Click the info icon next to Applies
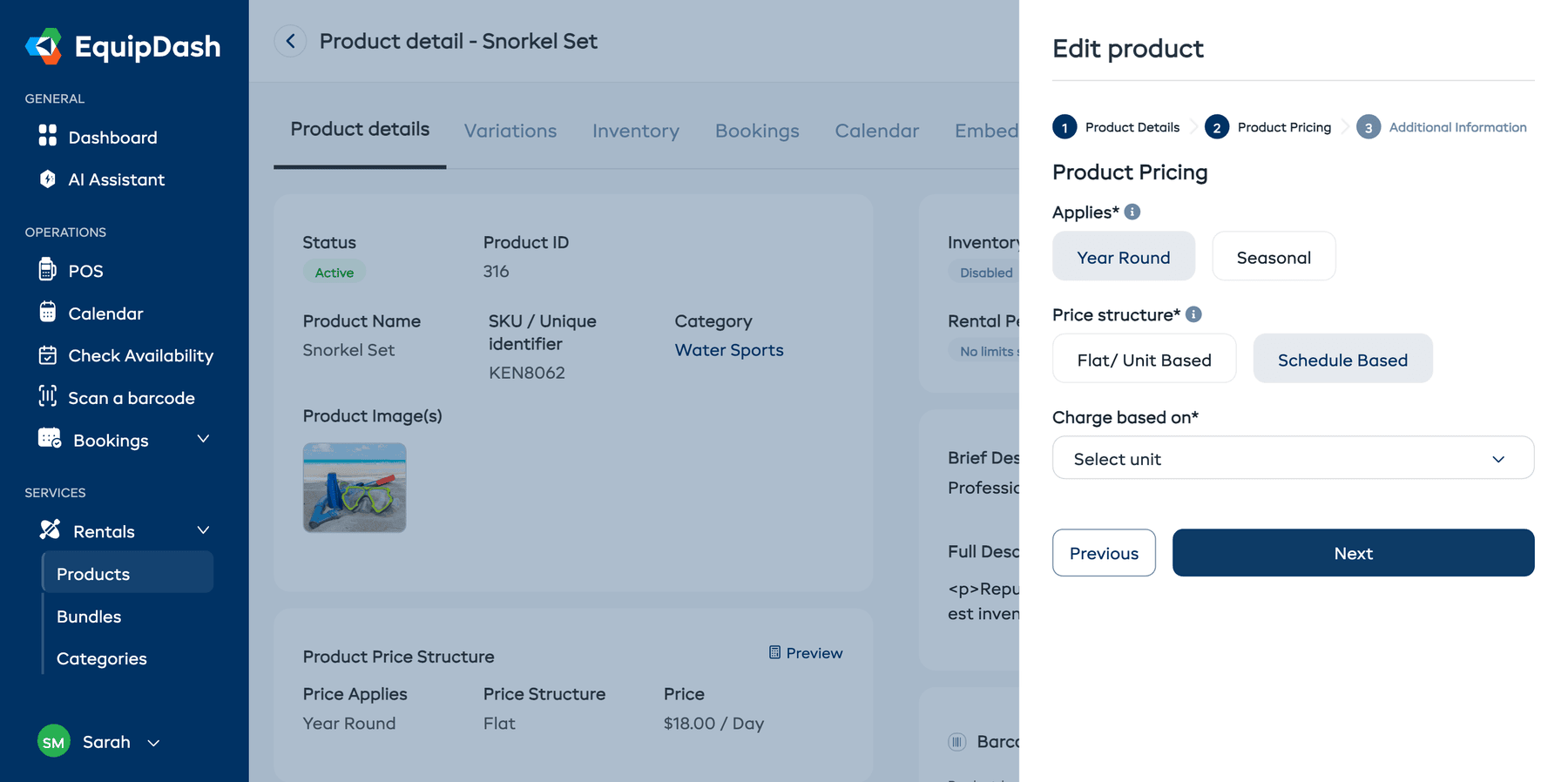This screenshot has height=782, width=1568. pos(1132,212)
